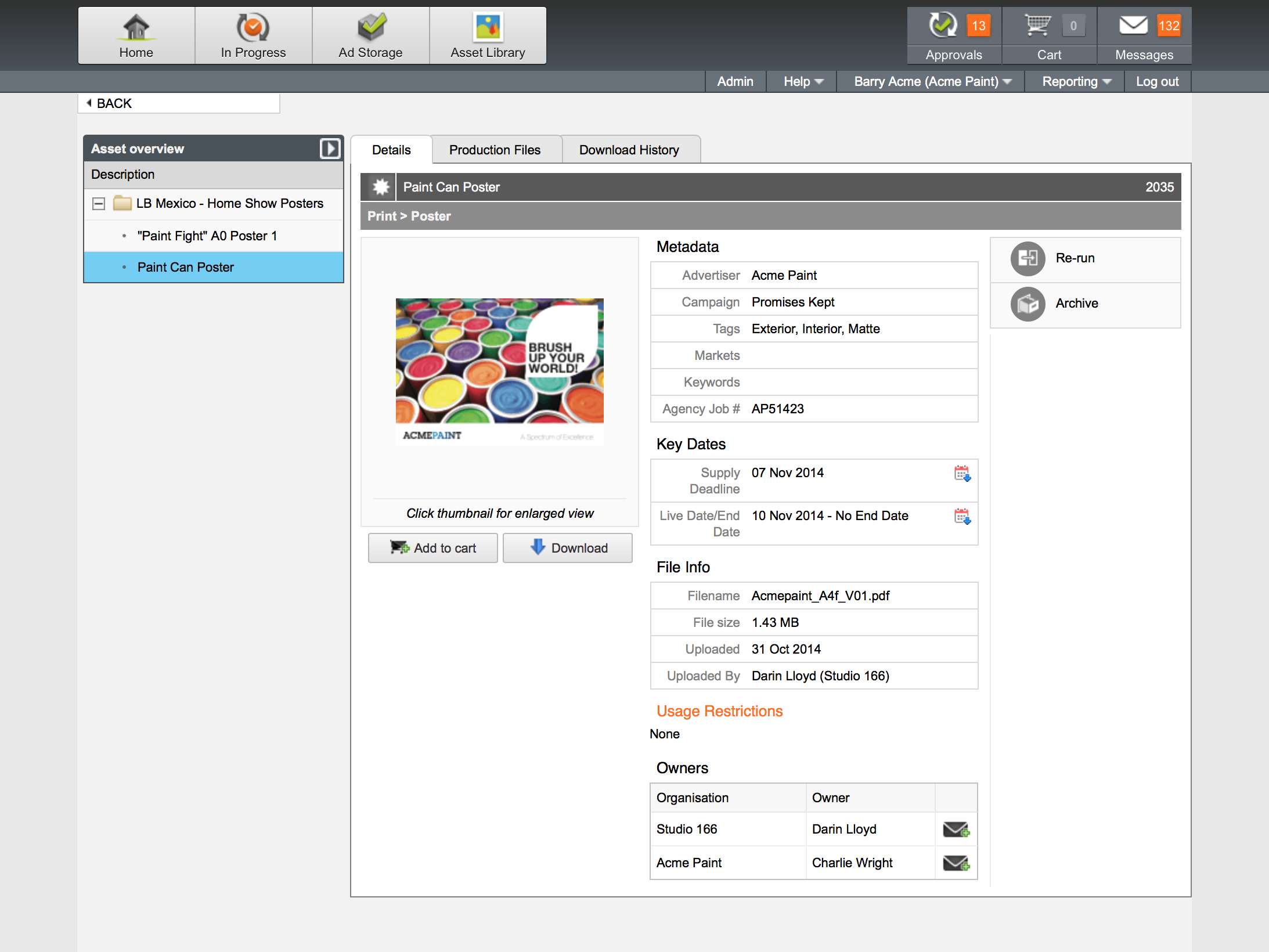1269x952 pixels.
Task: Edit Supply Deadline calendar icon
Action: click(962, 474)
